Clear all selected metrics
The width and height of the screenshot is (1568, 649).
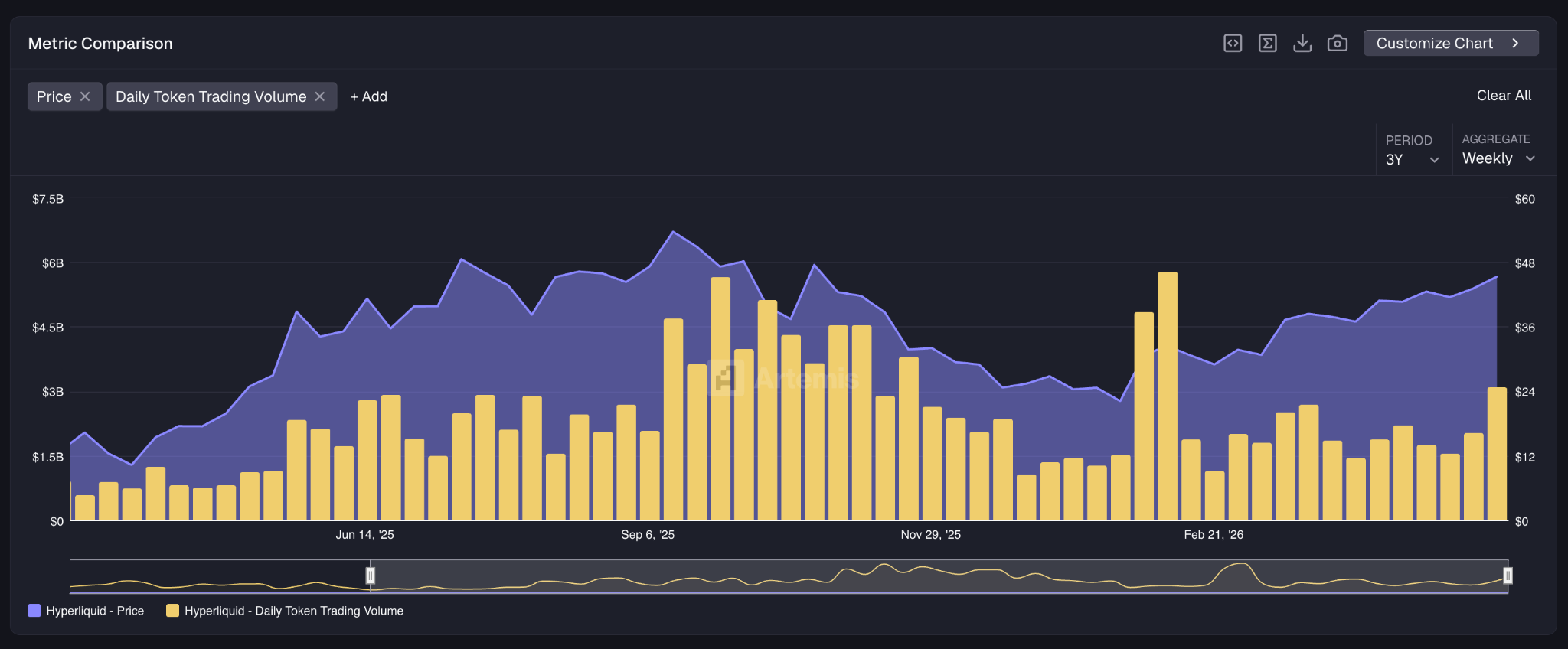(x=1504, y=96)
